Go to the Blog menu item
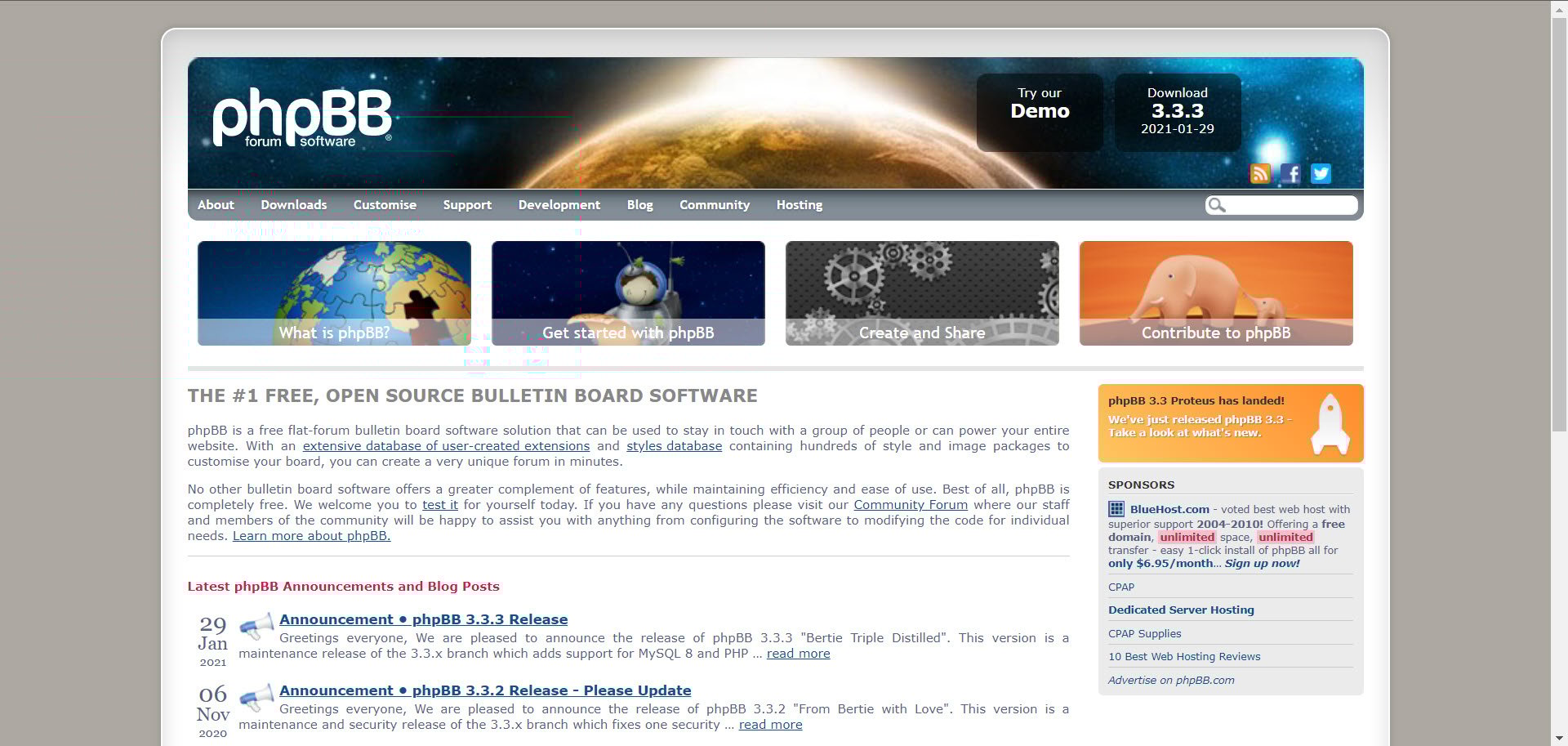The height and width of the screenshot is (746, 1568). (640, 205)
